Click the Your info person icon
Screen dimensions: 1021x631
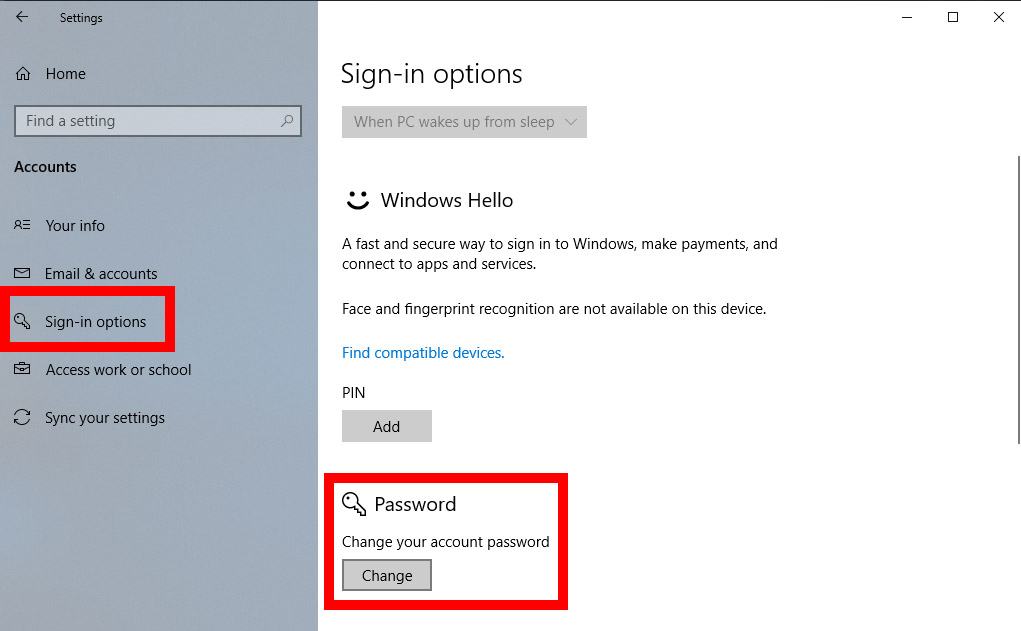(x=22, y=225)
